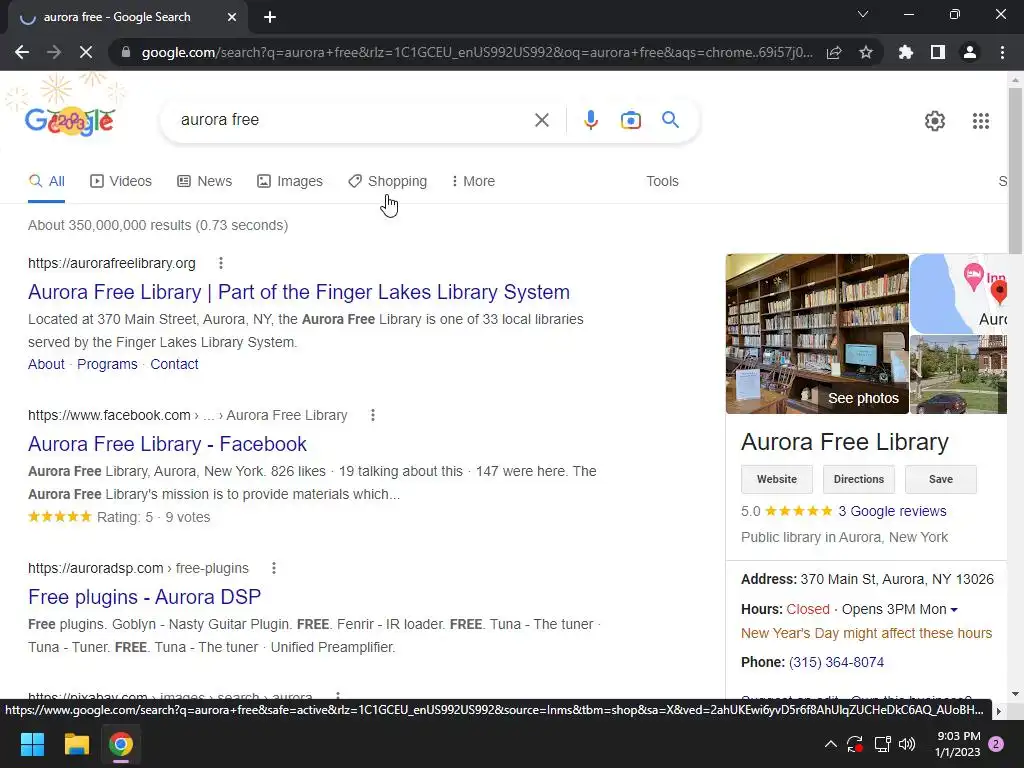The height and width of the screenshot is (768, 1024).
Task: Toggle the Chrome side panel icon
Action: (x=938, y=52)
